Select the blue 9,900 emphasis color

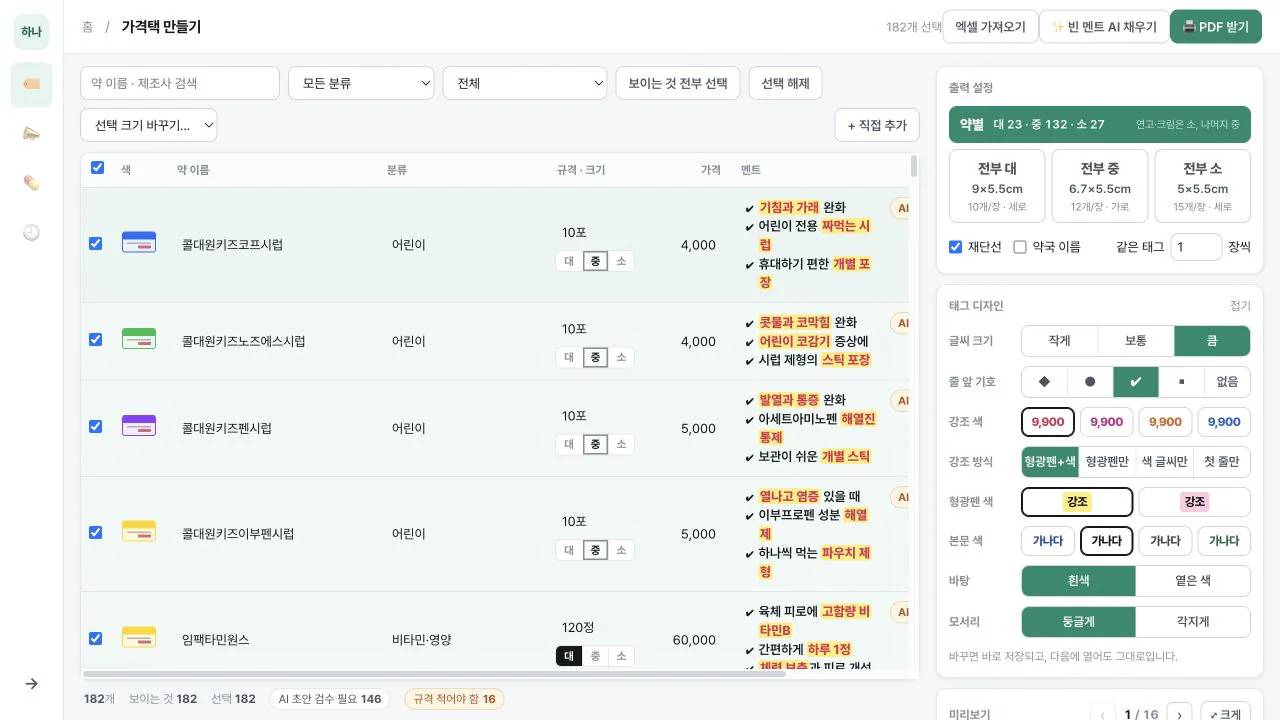(1224, 421)
